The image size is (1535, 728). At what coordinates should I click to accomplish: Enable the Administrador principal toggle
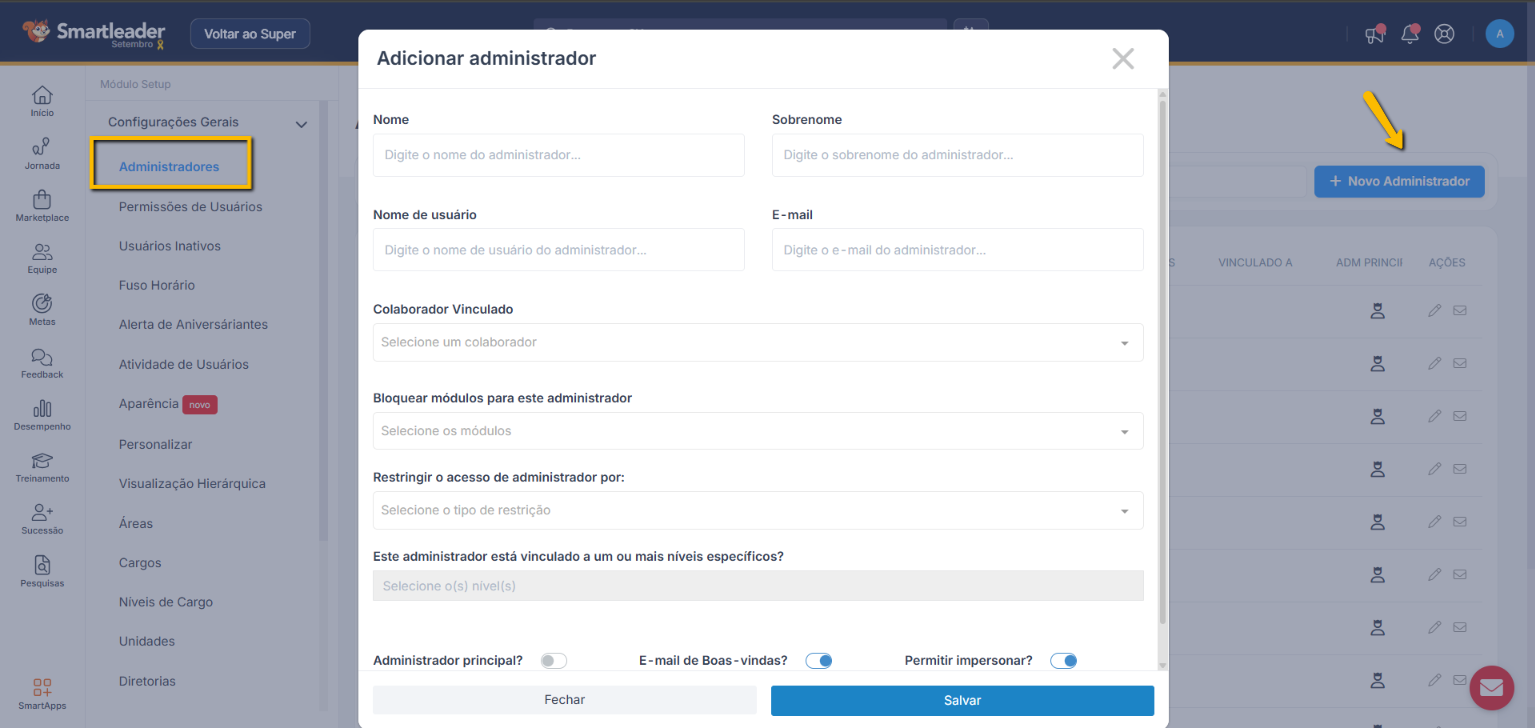click(x=553, y=661)
